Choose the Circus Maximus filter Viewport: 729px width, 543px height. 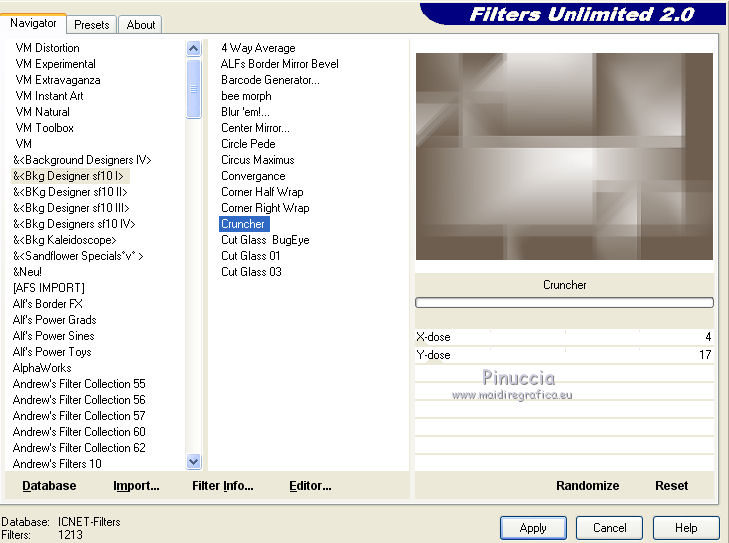258,160
